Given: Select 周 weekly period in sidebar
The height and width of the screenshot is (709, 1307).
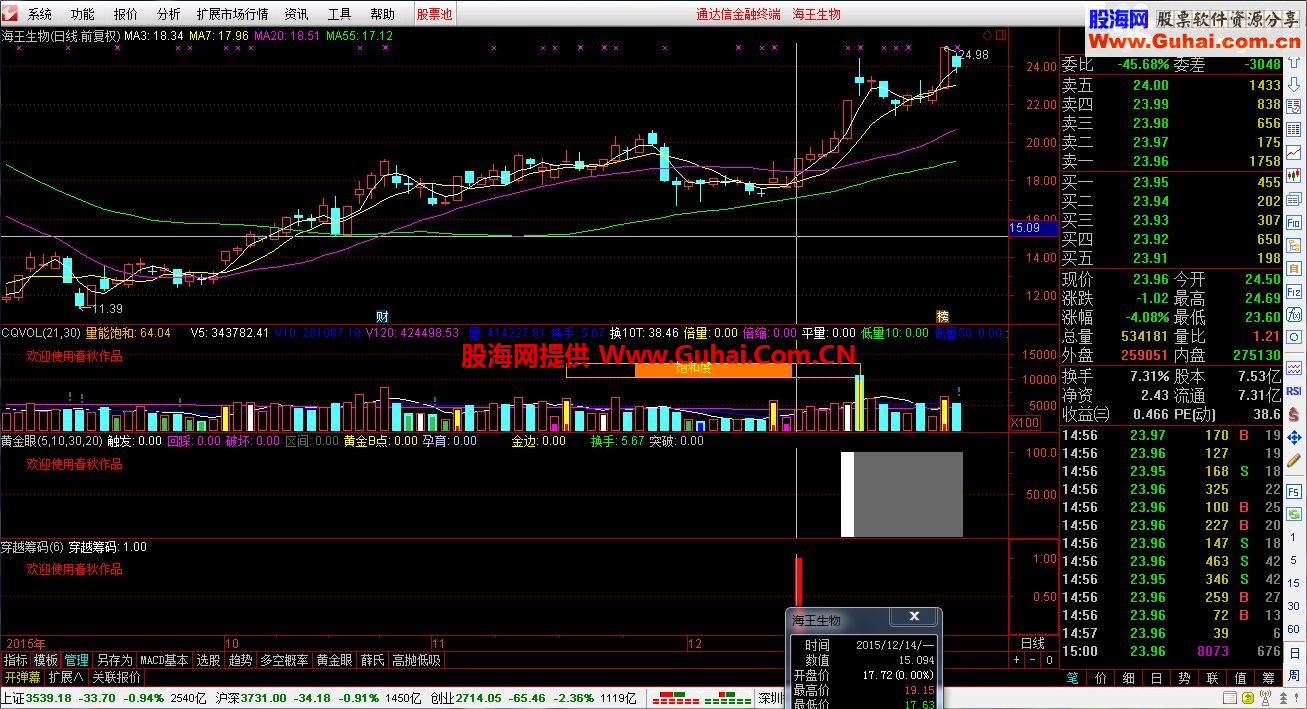Looking at the screenshot, I should coord(1294,675).
